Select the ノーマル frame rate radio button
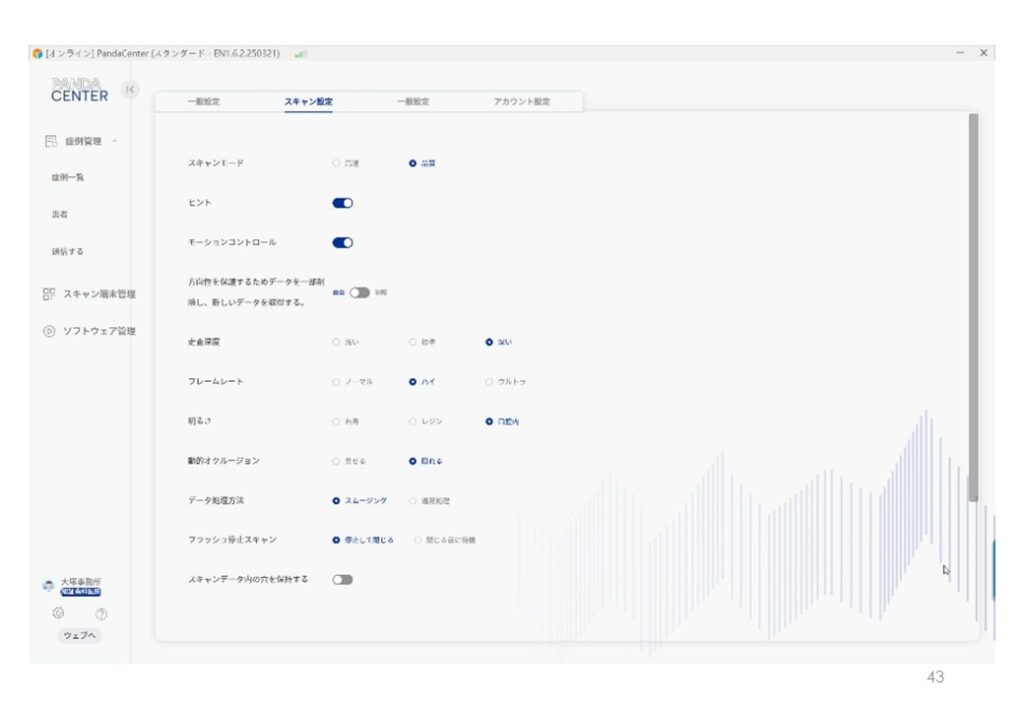 [336, 381]
